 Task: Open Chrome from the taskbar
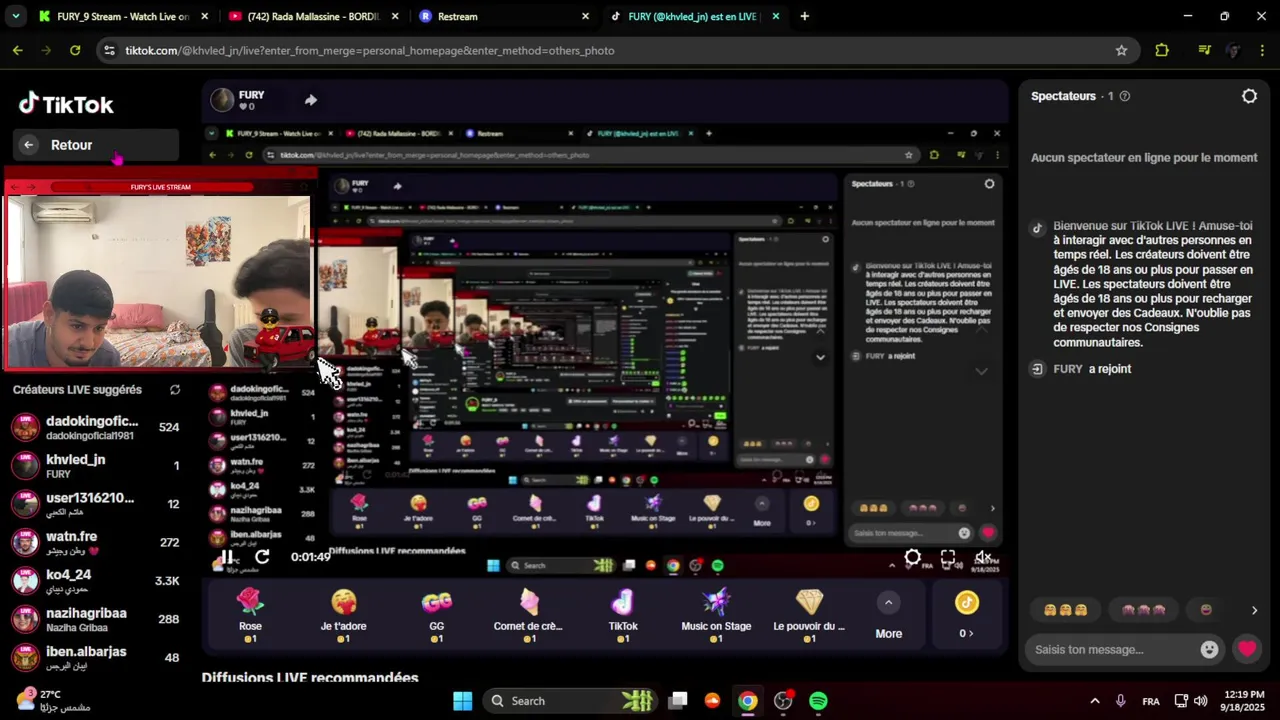pyautogui.click(x=747, y=701)
